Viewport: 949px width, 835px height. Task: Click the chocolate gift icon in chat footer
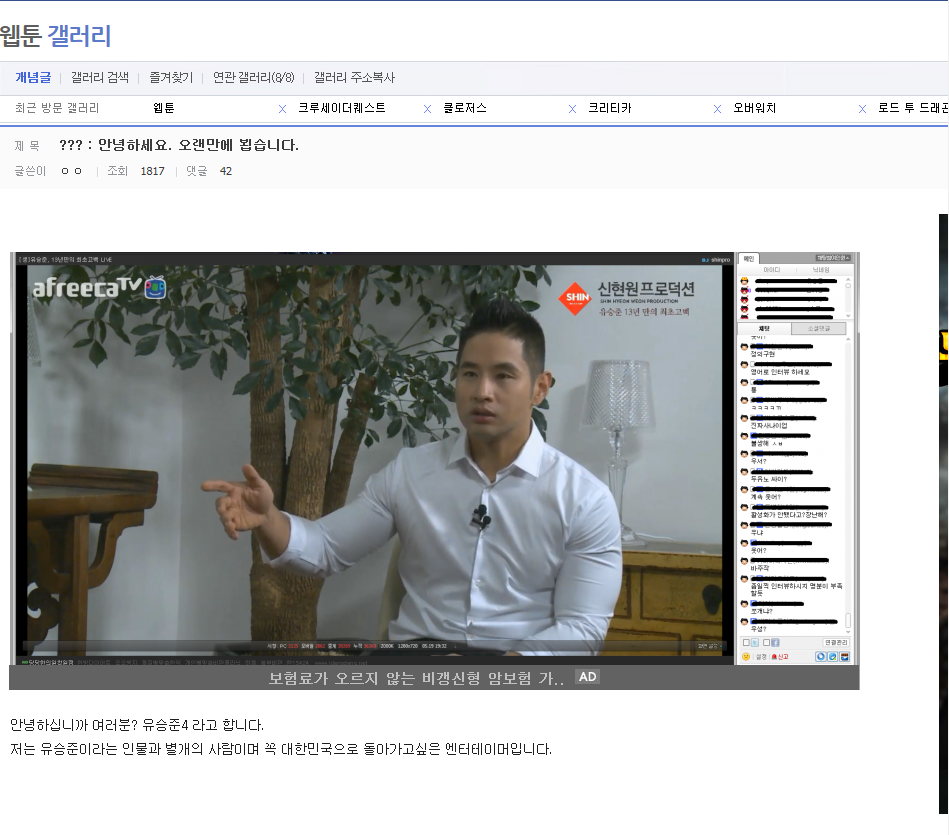pos(845,657)
